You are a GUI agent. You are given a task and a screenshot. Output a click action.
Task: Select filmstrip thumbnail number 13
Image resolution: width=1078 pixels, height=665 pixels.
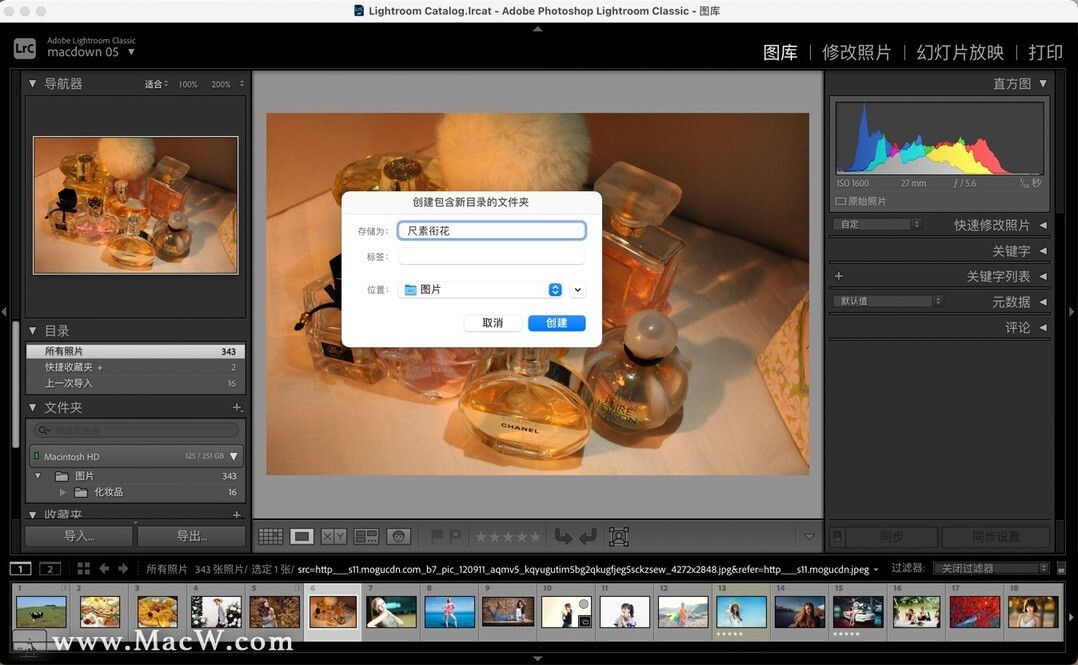pos(741,611)
